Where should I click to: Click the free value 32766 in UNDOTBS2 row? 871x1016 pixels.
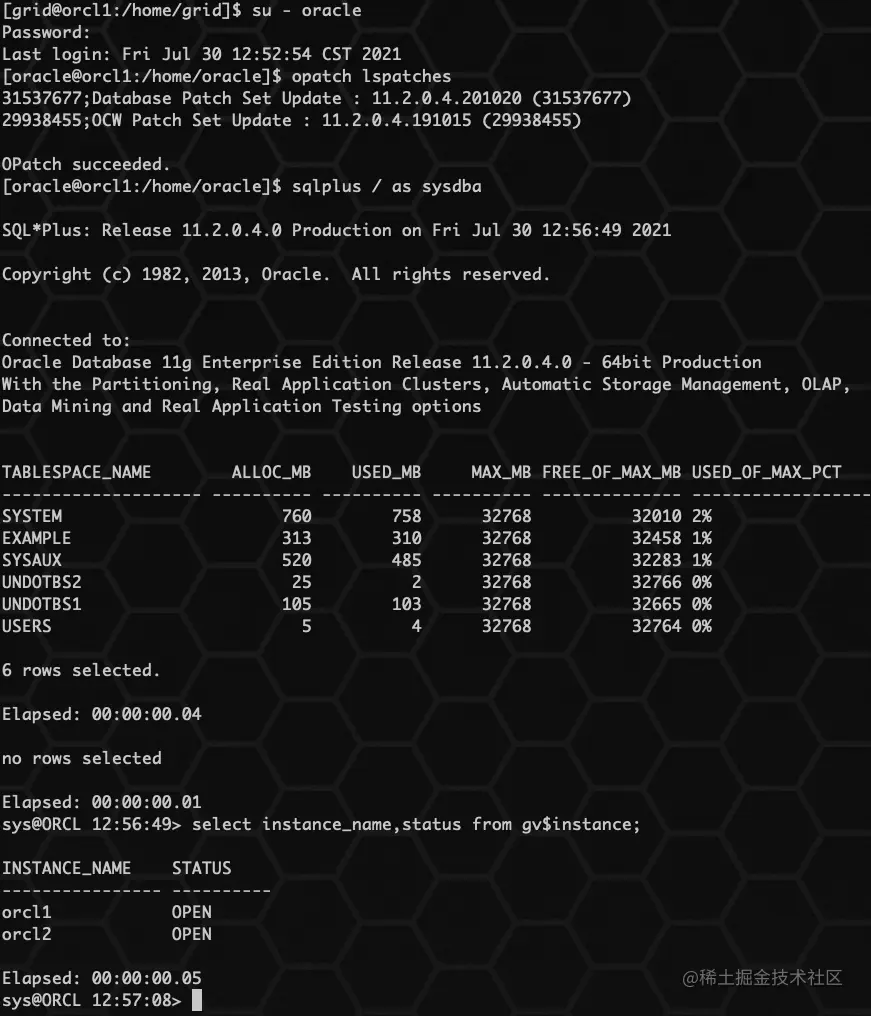(x=656, y=583)
